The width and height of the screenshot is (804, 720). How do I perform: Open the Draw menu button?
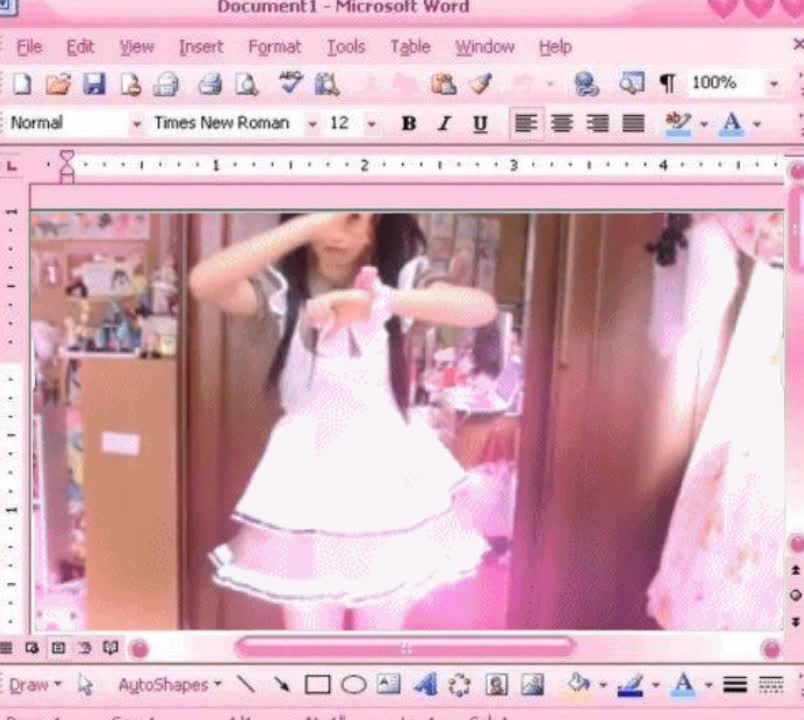[32, 685]
